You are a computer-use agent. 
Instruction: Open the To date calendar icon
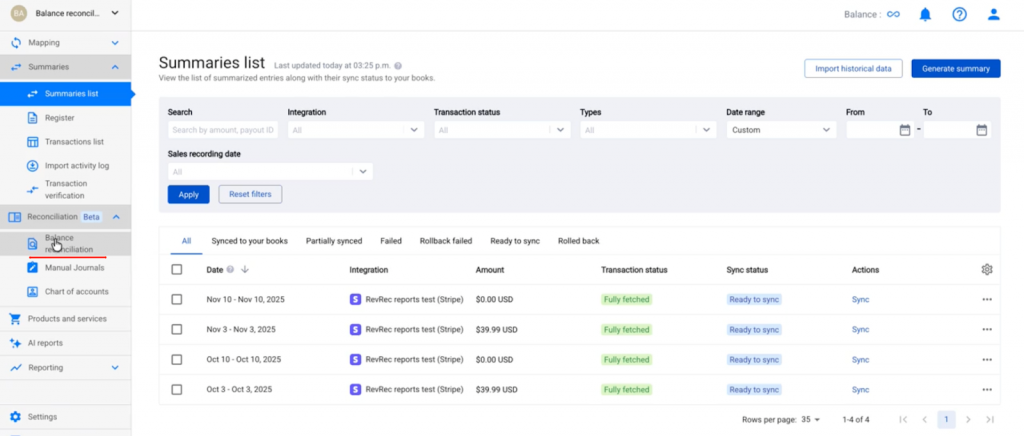click(982, 130)
